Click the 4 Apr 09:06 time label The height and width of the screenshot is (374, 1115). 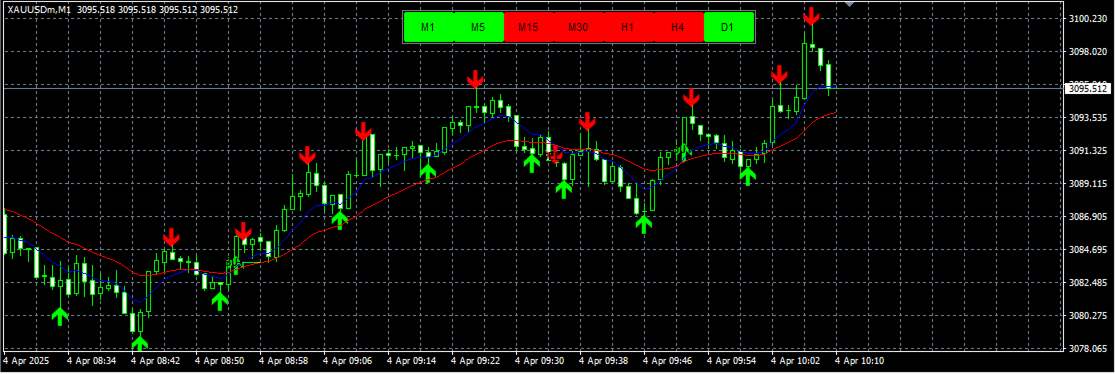348,361
